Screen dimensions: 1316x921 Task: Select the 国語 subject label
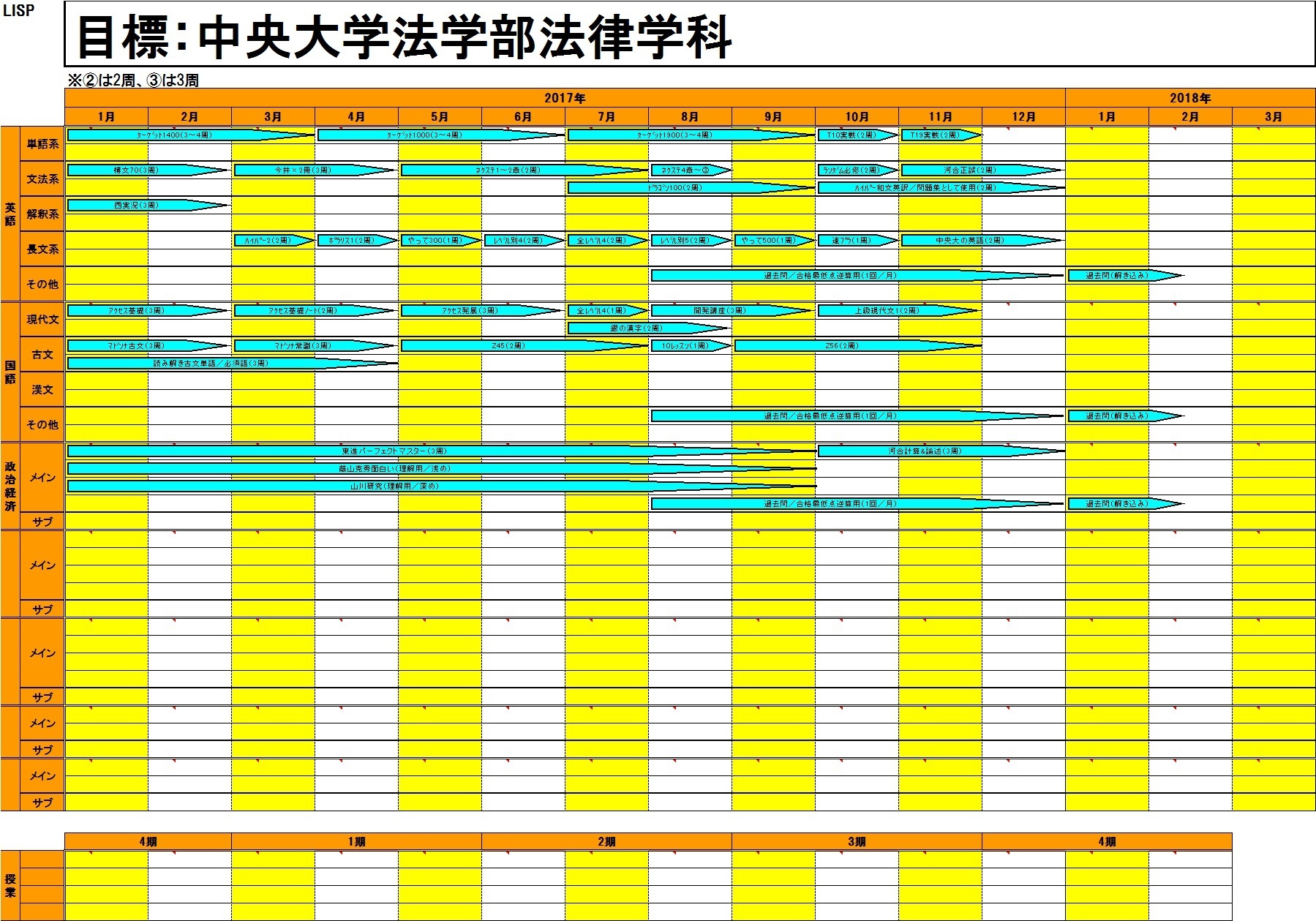pos(10,372)
